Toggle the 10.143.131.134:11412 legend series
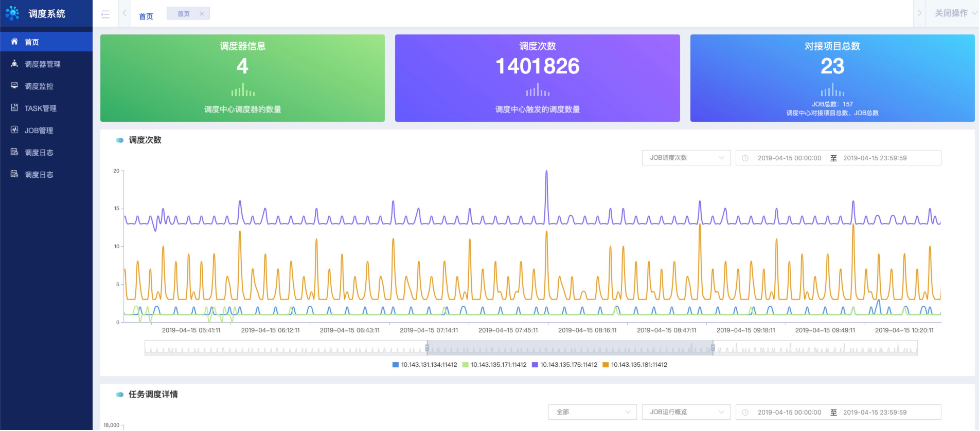Image resolution: width=980 pixels, height=431 pixels. point(424,365)
